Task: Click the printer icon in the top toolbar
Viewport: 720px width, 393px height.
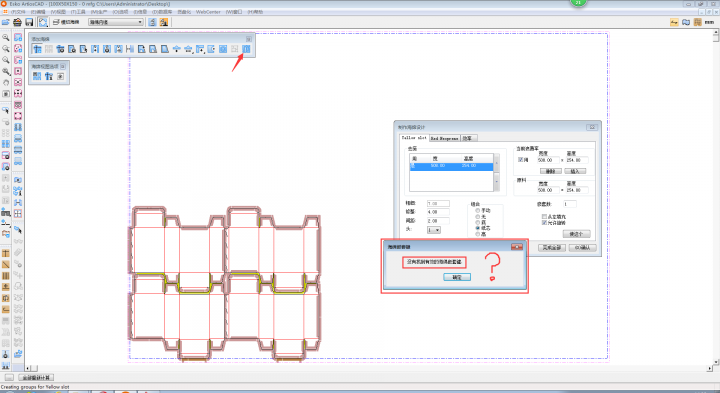Action: [17, 22]
